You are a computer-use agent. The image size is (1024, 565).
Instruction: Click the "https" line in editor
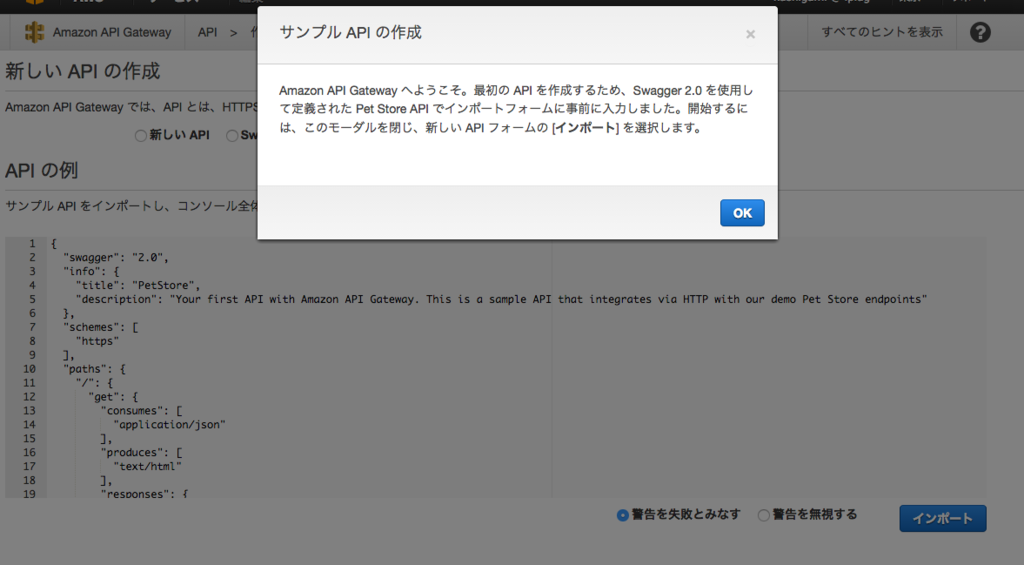[x=97, y=341]
